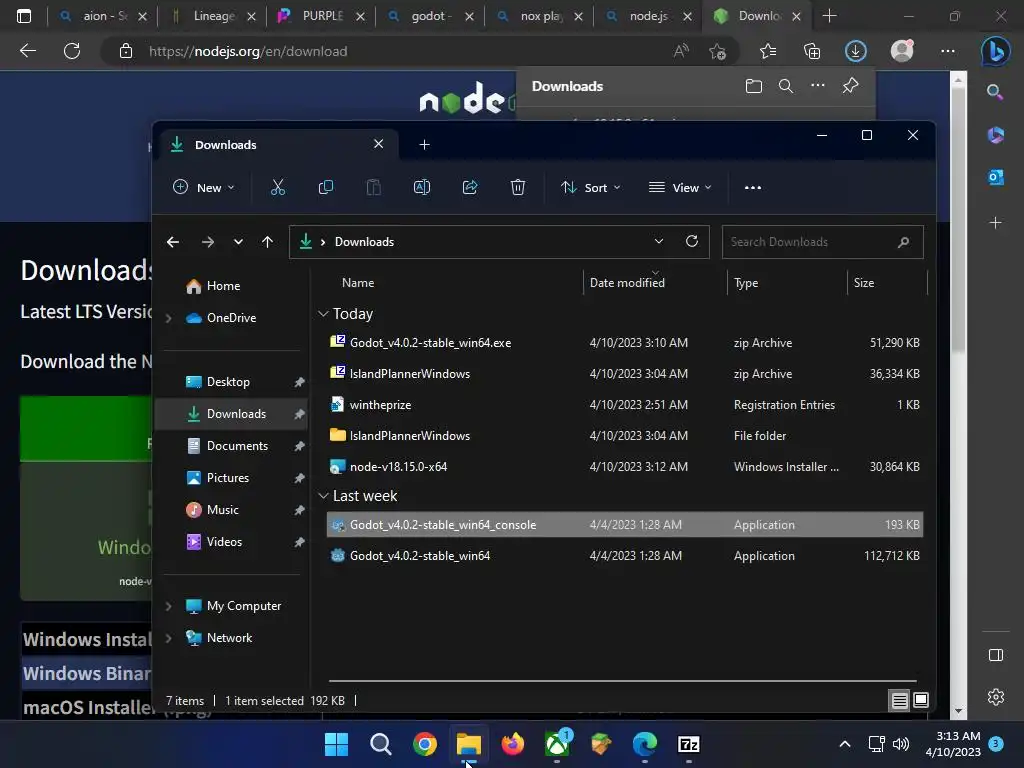The width and height of the screenshot is (1024, 768).
Task: Open the Sort dropdown menu
Action: [590, 187]
